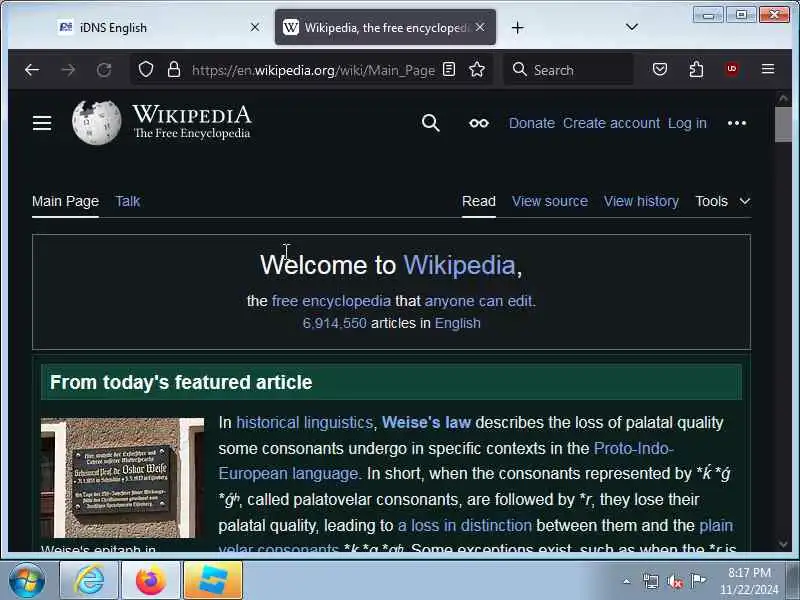Image resolution: width=800 pixels, height=600 pixels.
Task: Click the Log in link
Action: coord(687,123)
